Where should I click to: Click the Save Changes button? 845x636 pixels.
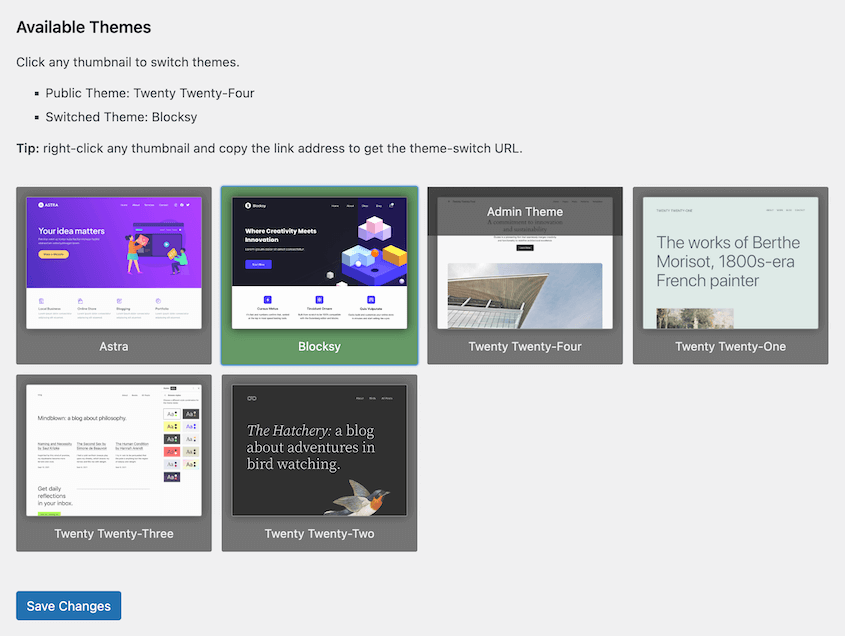[x=68, y=606]
